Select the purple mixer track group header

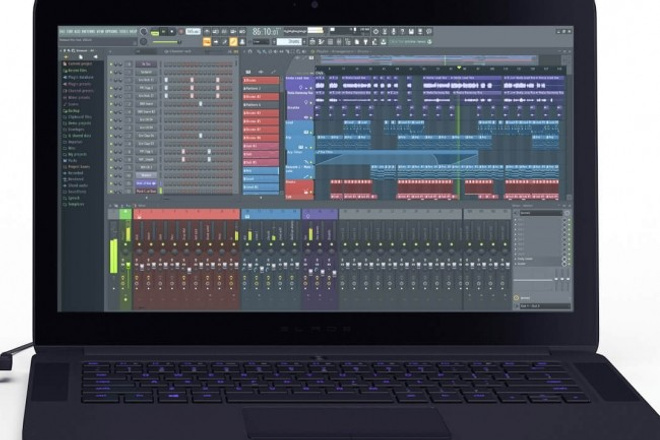[320, 214]
